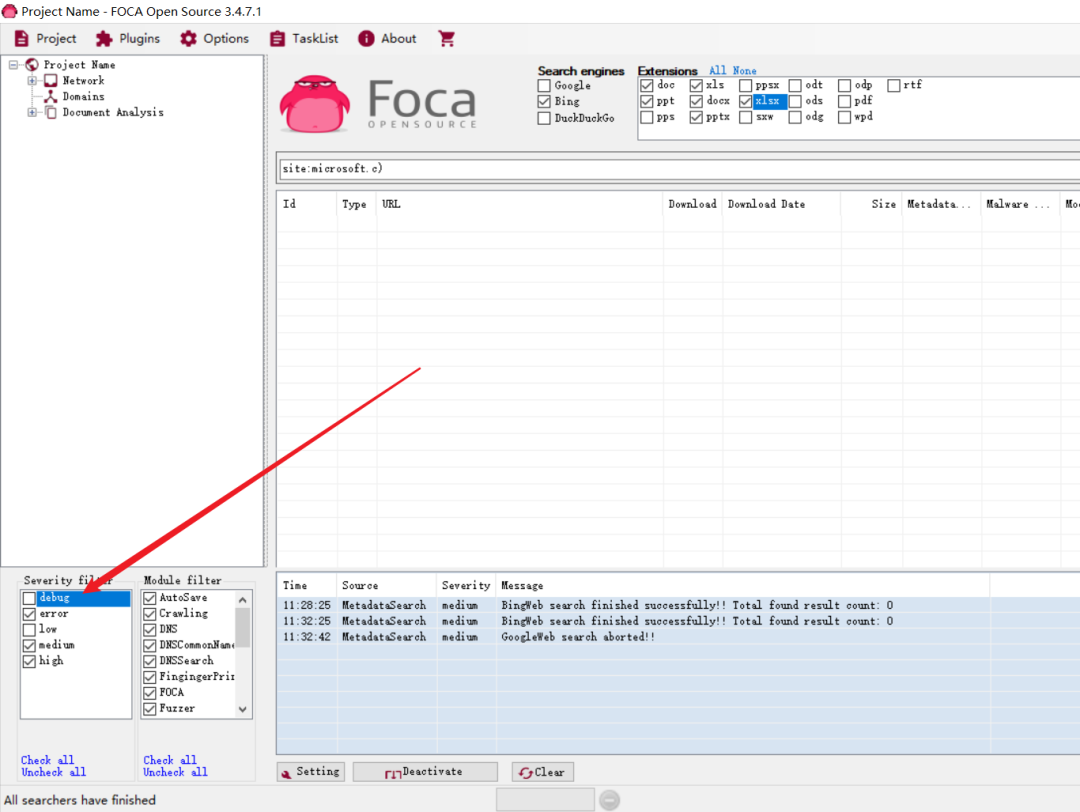Click Uncheck all under Module filter

pos(176,773)
